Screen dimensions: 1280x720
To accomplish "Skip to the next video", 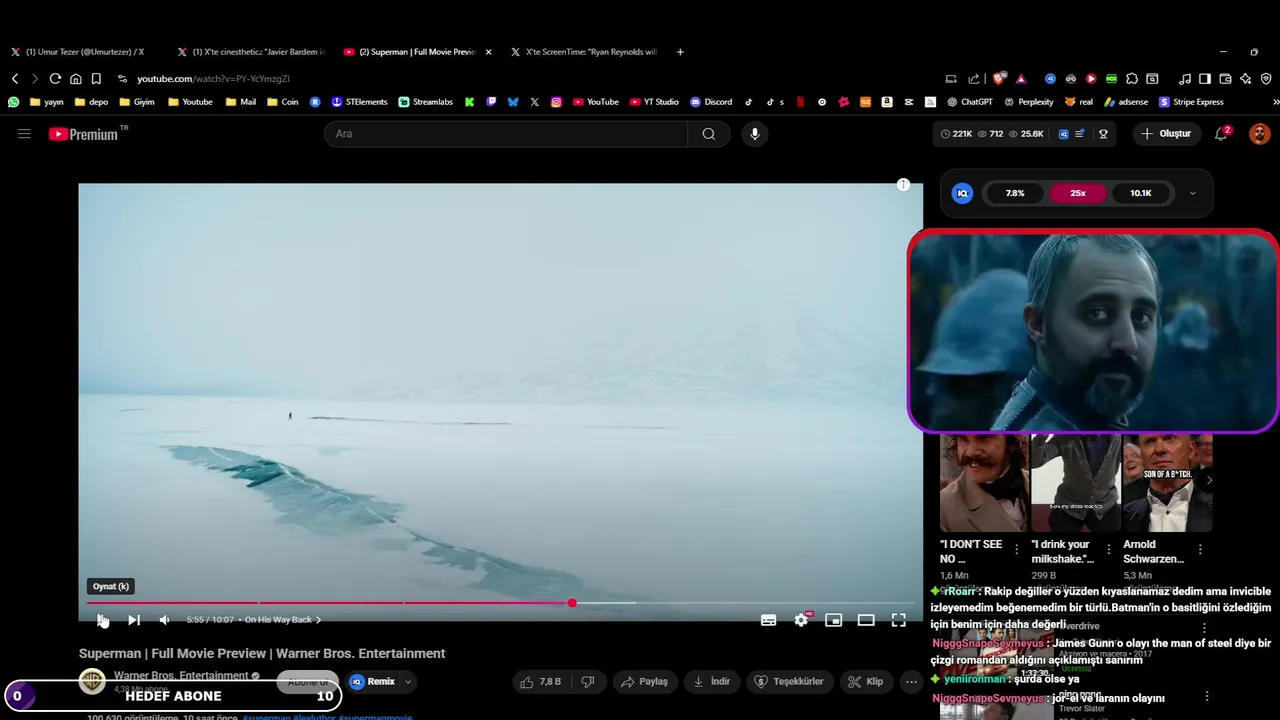I will coord(134,620).
